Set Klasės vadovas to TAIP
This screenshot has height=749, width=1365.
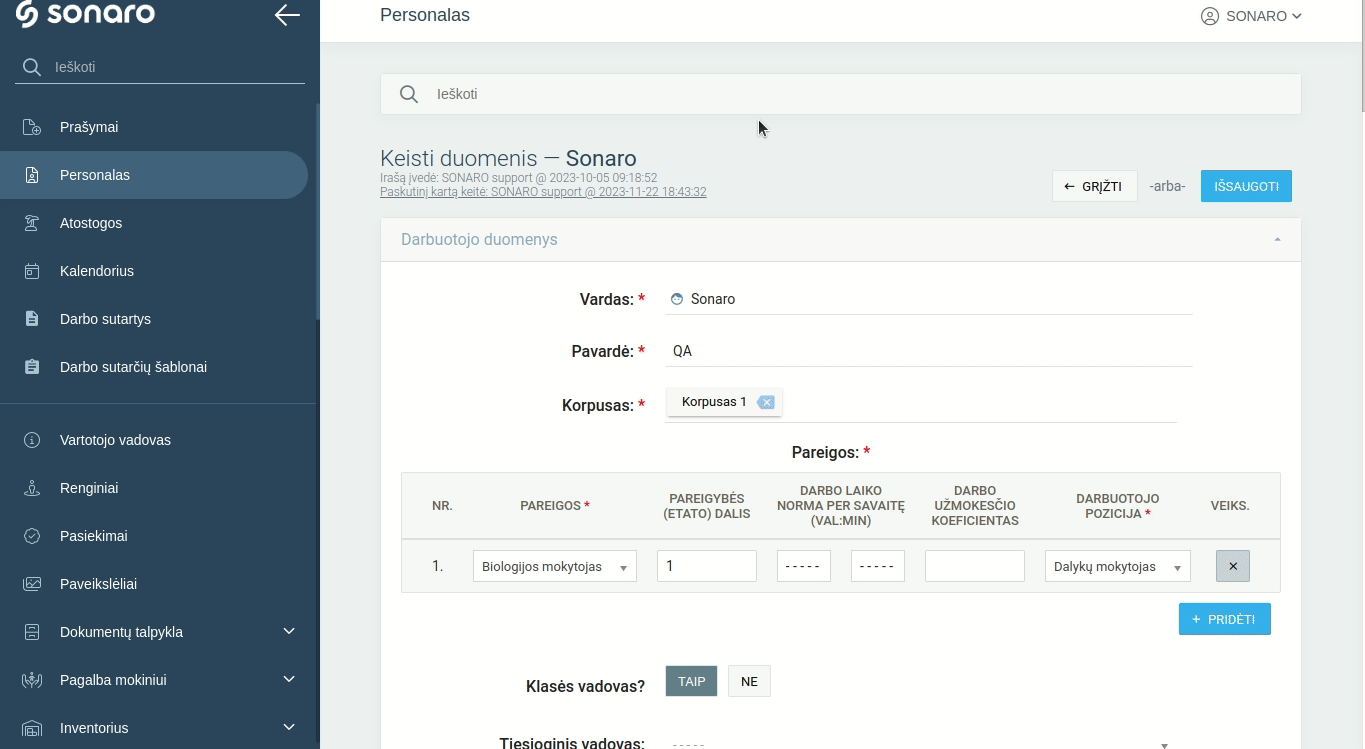point(691,681)
